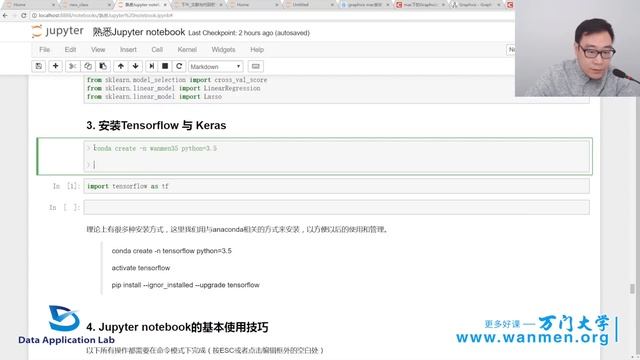
Task: Open the Insert menu
Action: [x=128, y=49]
